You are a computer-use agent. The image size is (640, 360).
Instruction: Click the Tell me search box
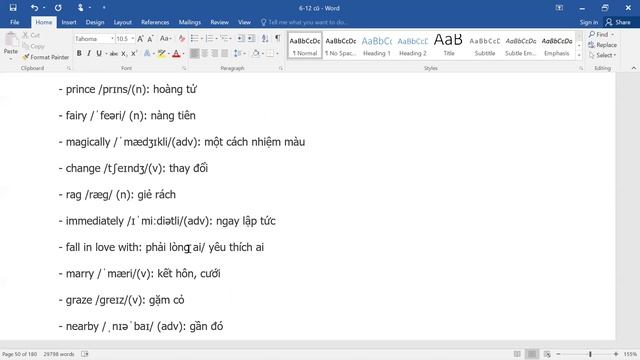(x=305, y=22)
